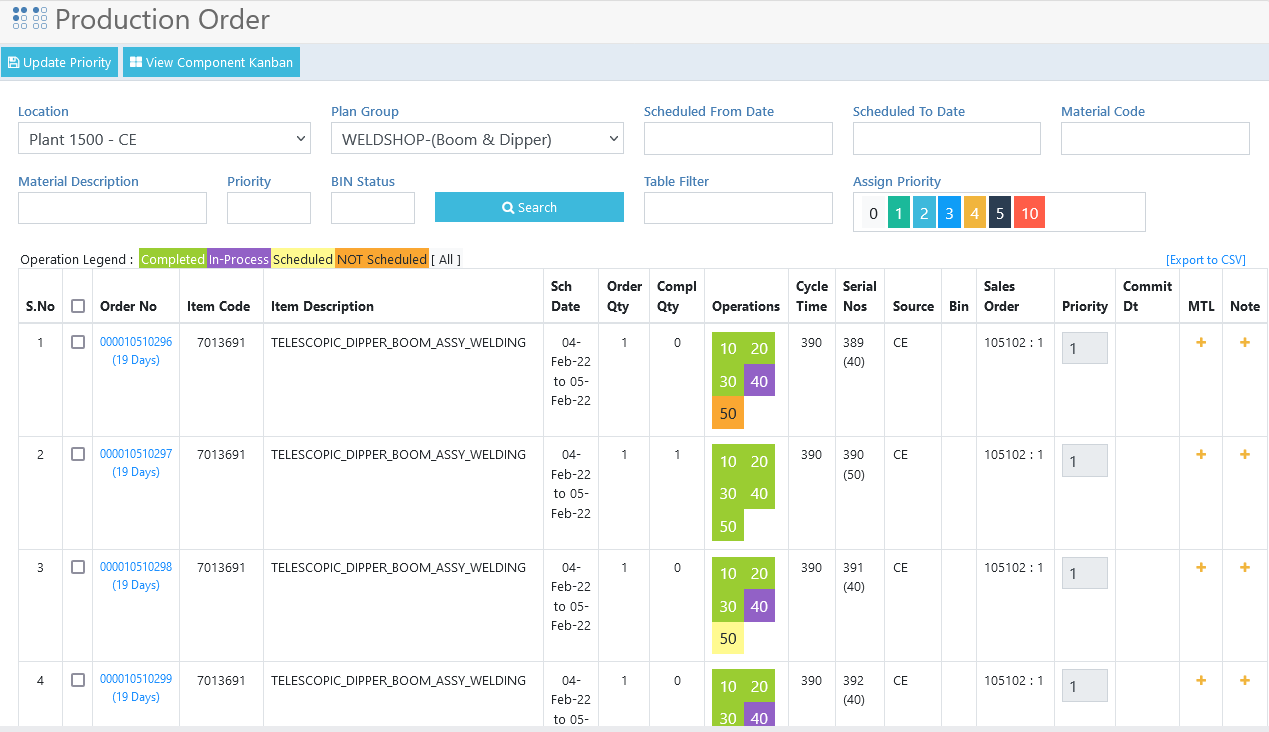Open View Component Kanban
Viewport: 1269px width, 732px height.
211,62
